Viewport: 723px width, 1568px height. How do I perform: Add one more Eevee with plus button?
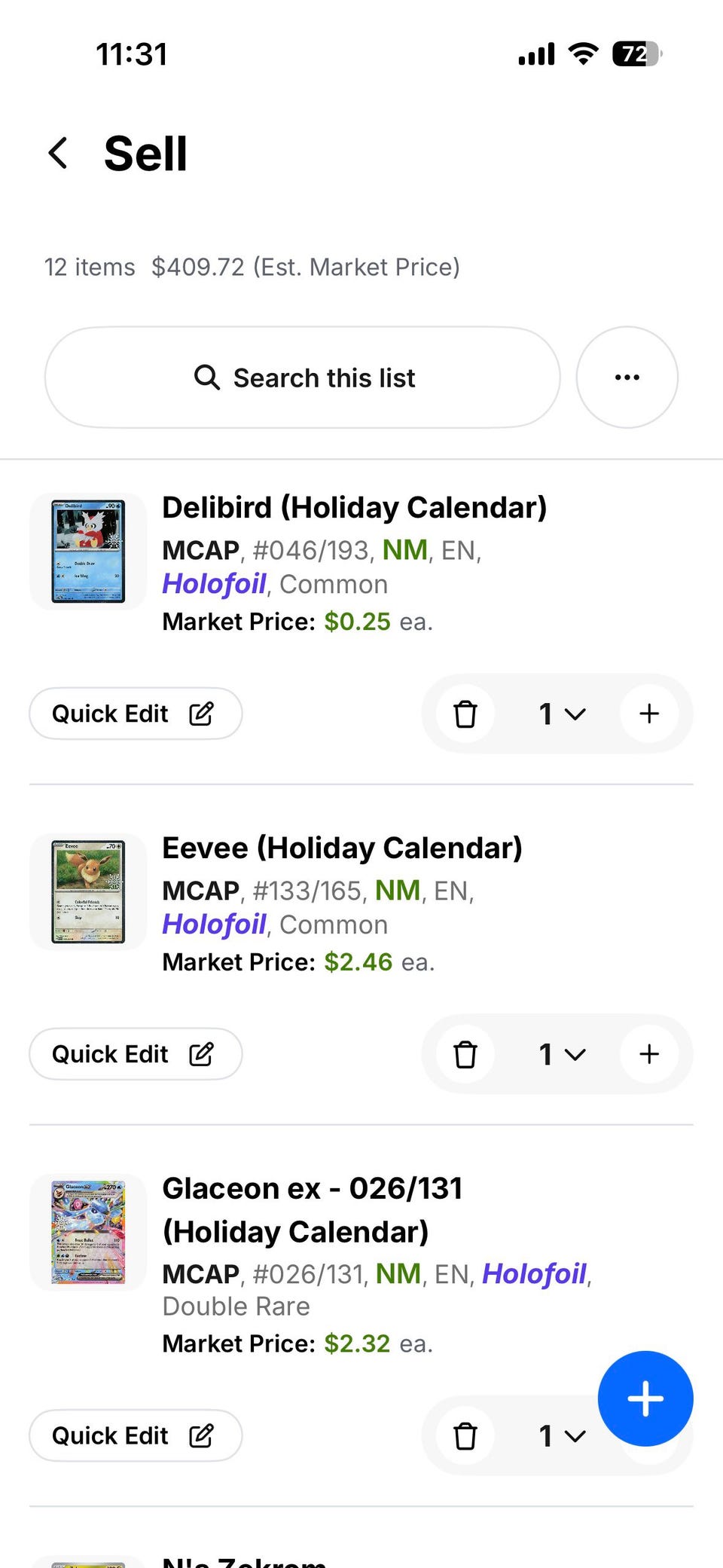[649, 1054]
